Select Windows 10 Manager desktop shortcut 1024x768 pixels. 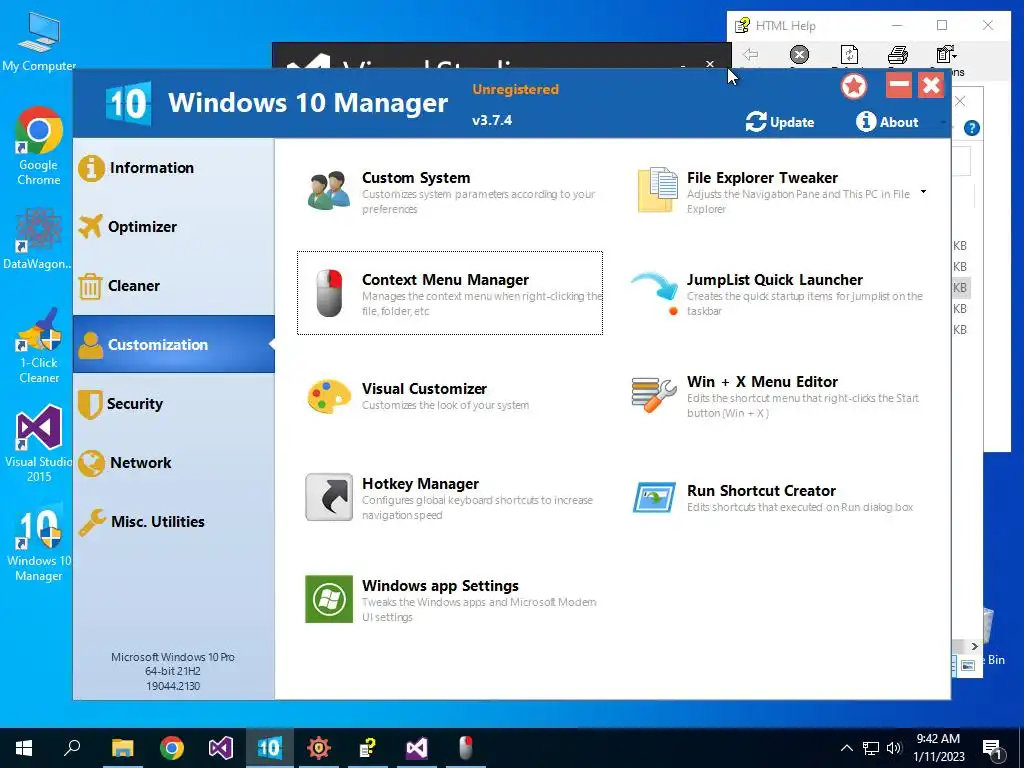tap(39, 543)
